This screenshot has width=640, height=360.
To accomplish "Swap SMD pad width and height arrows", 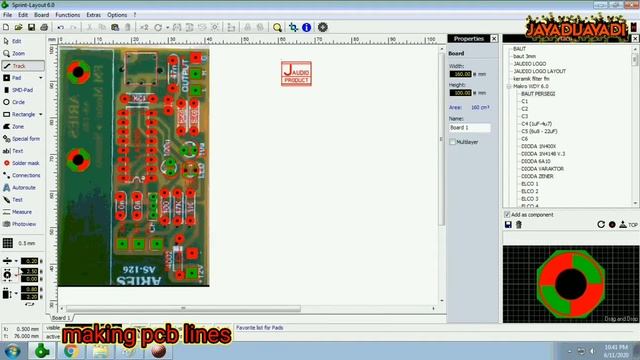I will pyautogui.click(x=29, y=304).
